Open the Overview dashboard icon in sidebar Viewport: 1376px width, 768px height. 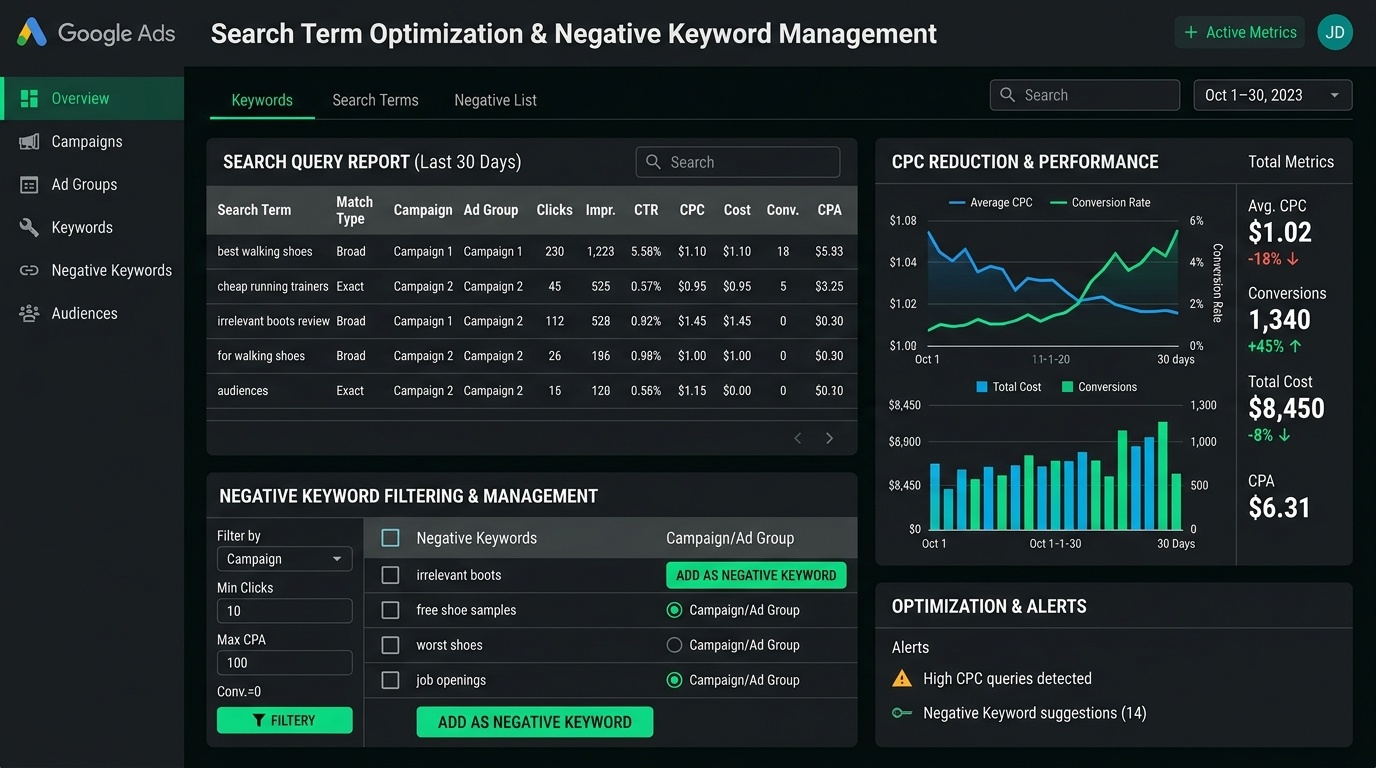29,98
